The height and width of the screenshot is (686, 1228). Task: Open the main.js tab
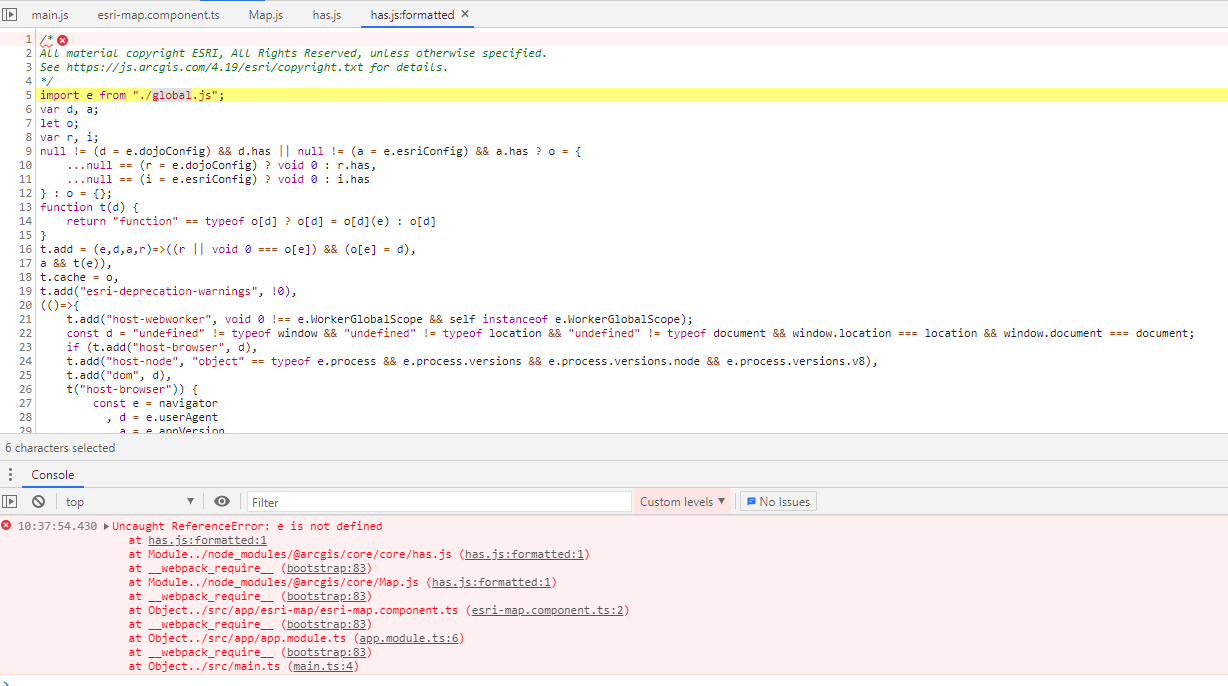[x=50, y=15]
